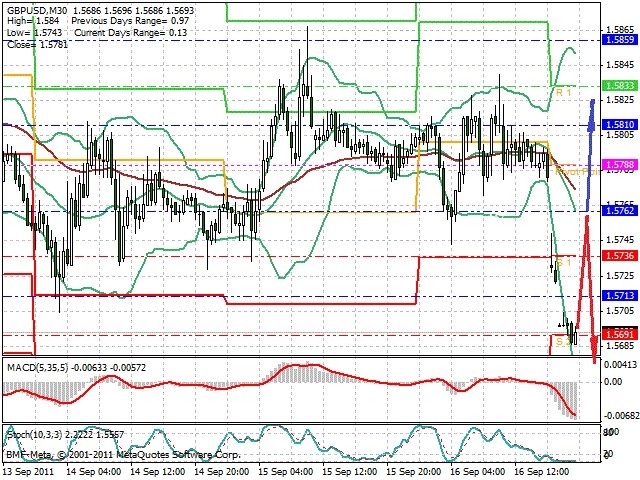Screen dimensions: 640x480
Task: Select the green 1.5833 R1 price label
Action: (x=620, y=85)
